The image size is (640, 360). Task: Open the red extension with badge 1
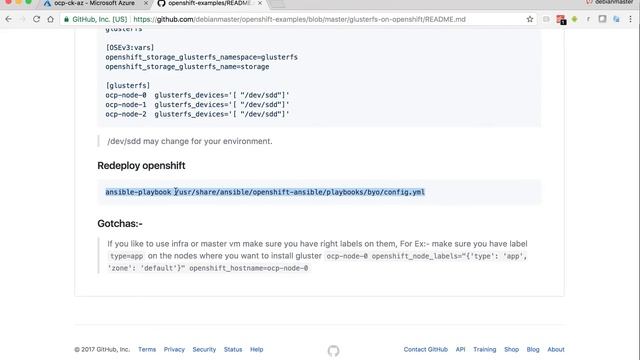coord(560,19)
